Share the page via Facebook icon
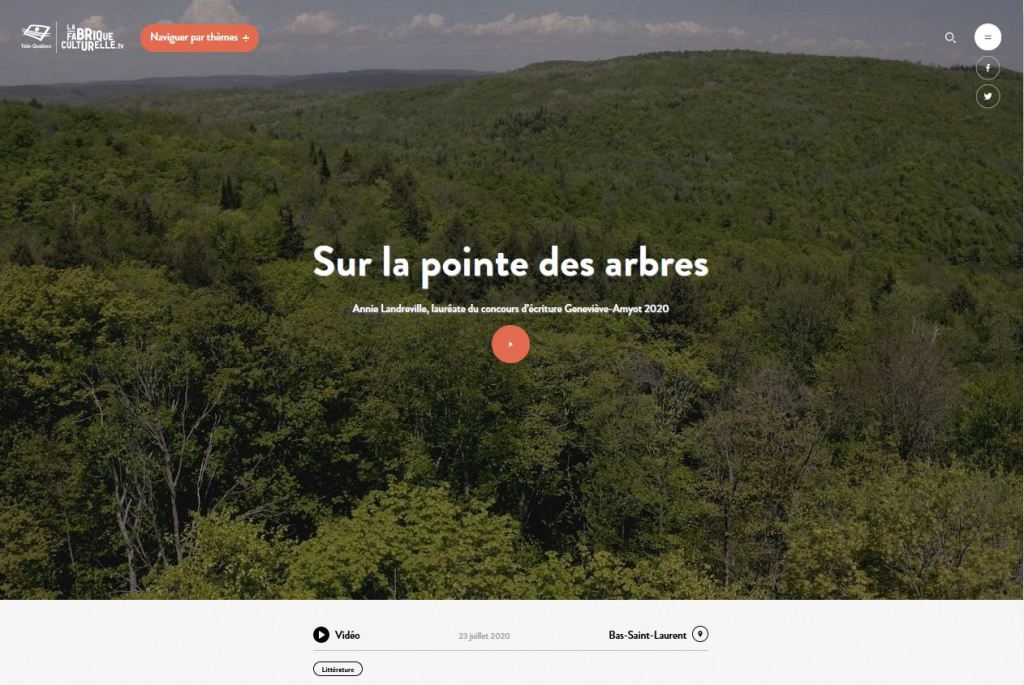1024x685 pixels. pyautogui.click(x=987, y=68)
